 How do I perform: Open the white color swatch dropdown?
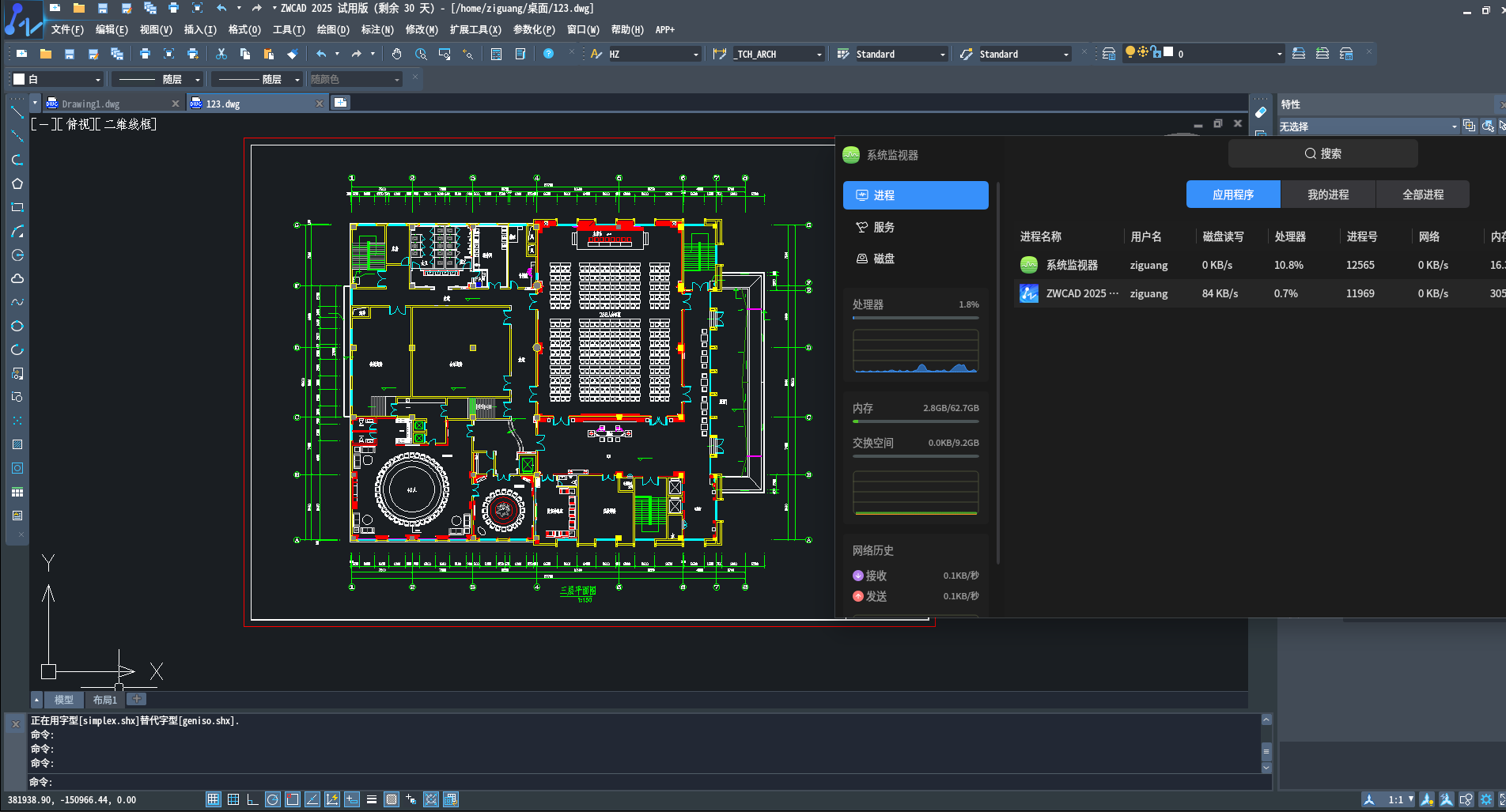point(97,79)
